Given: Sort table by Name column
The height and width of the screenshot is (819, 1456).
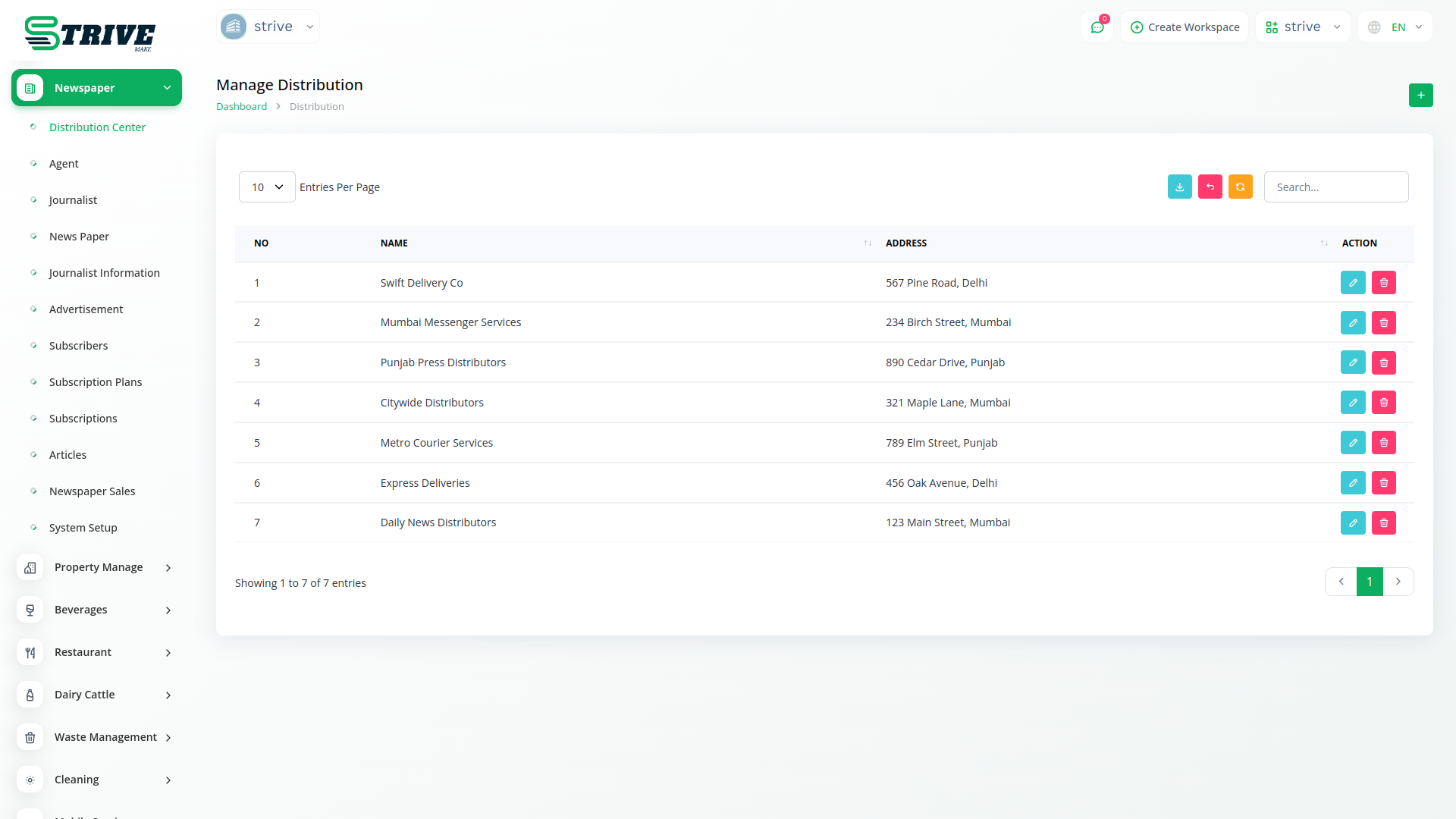Looking at the screenshot, I should pos(867,243).
